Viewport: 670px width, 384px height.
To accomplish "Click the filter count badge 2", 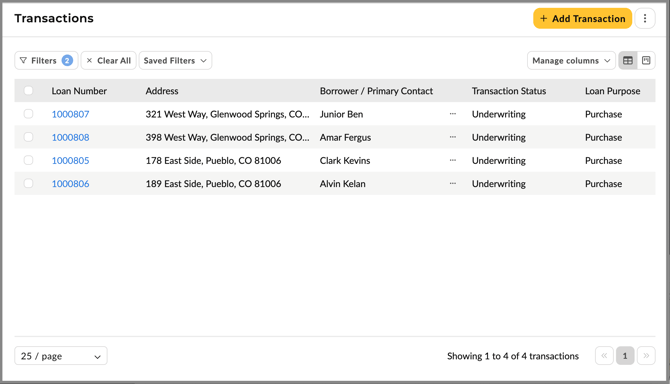I will coord(67,61).
